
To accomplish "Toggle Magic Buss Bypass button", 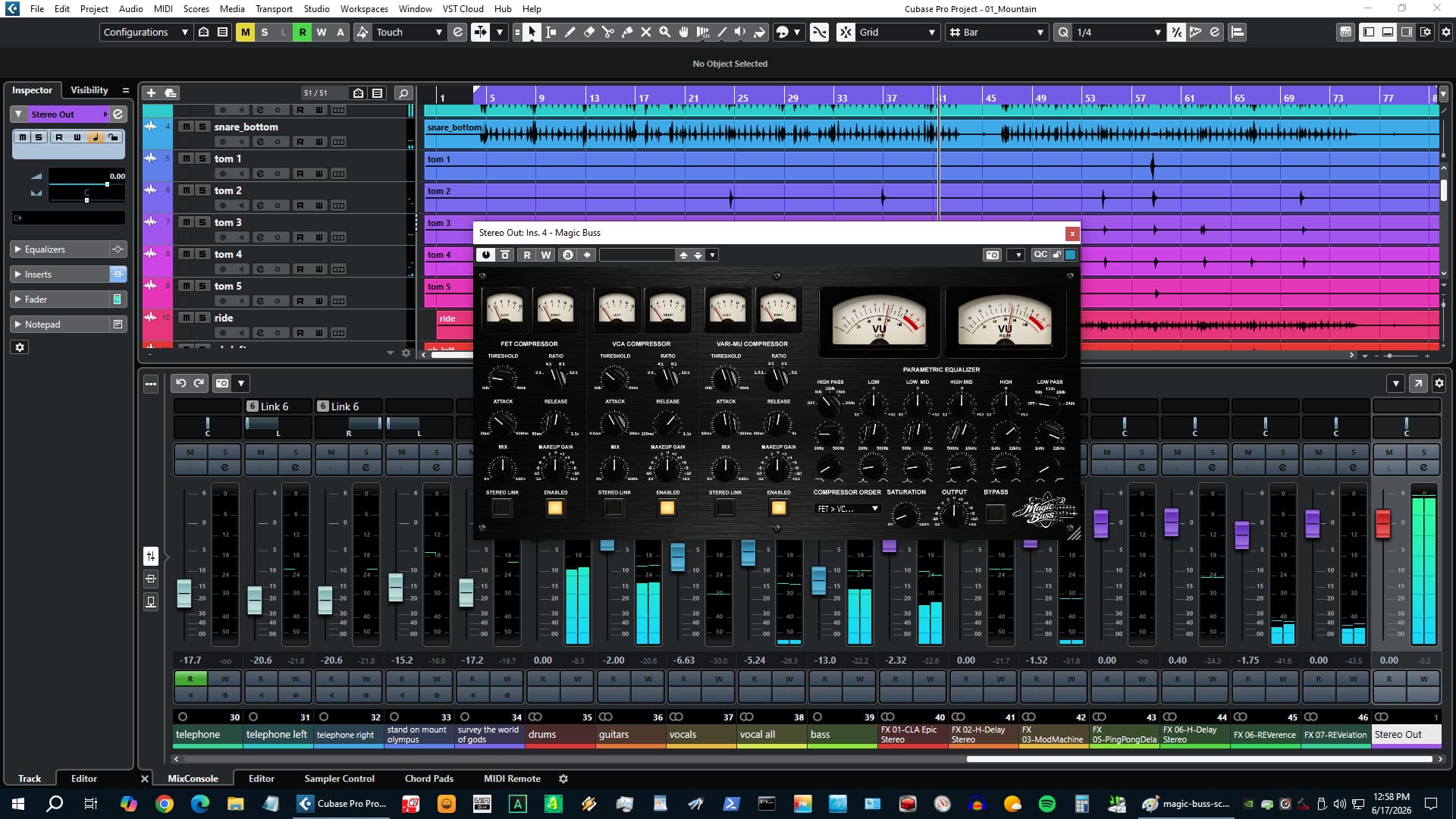I will [995, 513].
